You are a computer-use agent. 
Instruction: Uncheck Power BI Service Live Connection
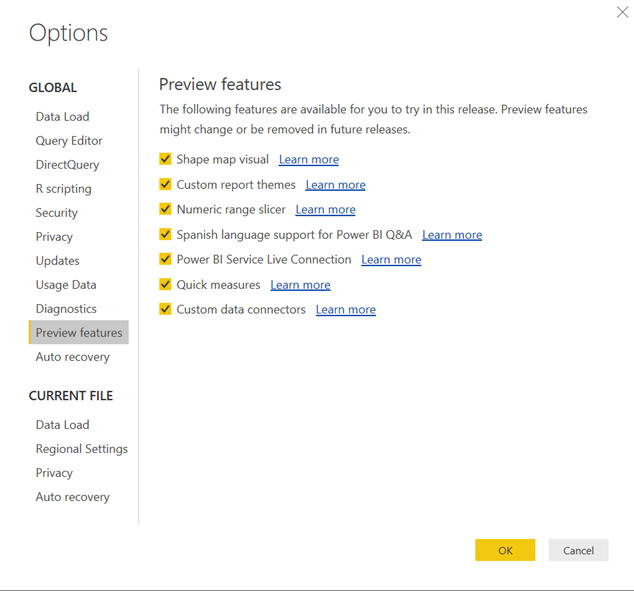165,259
